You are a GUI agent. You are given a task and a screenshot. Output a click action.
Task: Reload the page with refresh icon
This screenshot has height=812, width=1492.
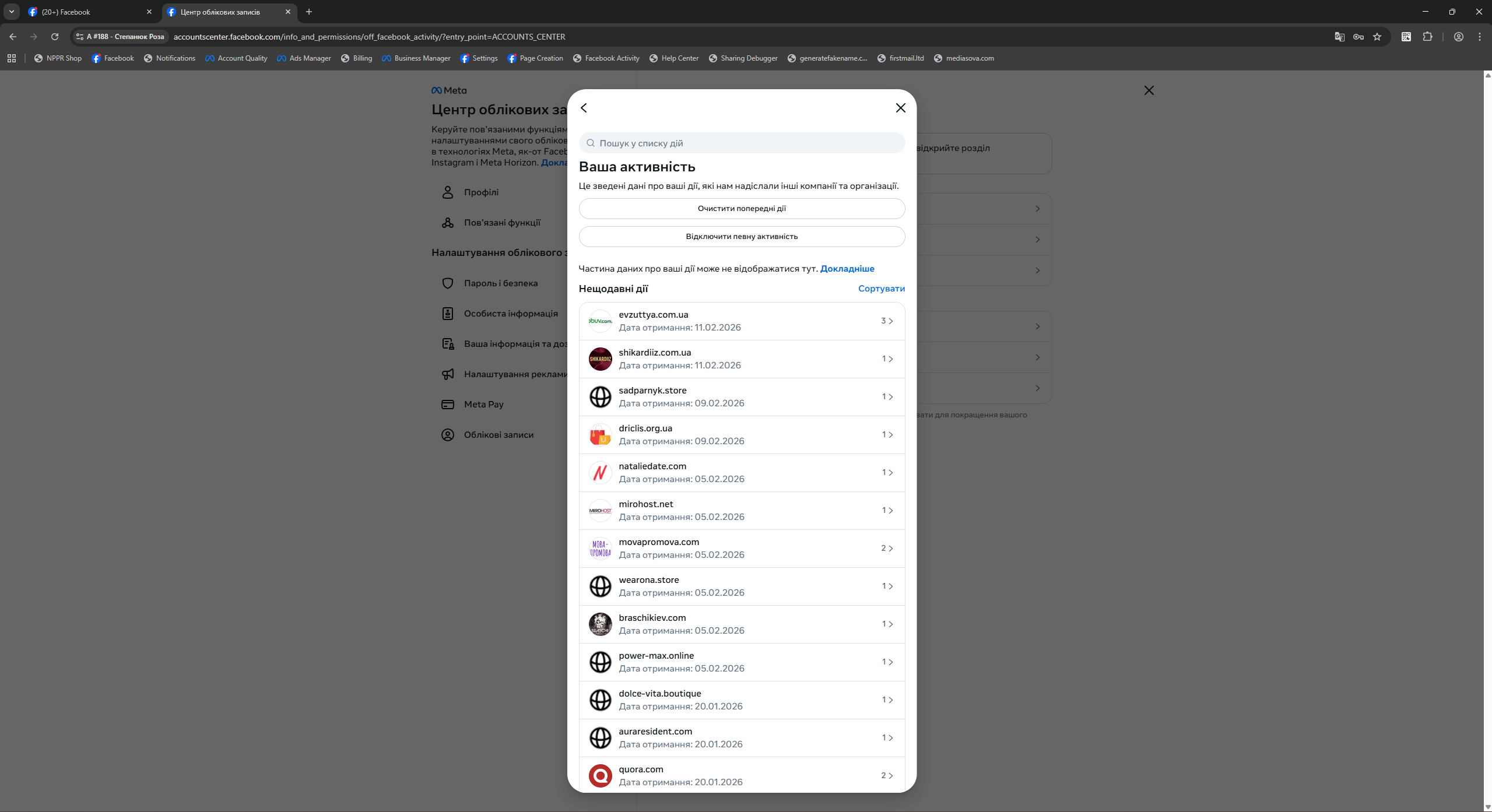[x=55, y=37]
